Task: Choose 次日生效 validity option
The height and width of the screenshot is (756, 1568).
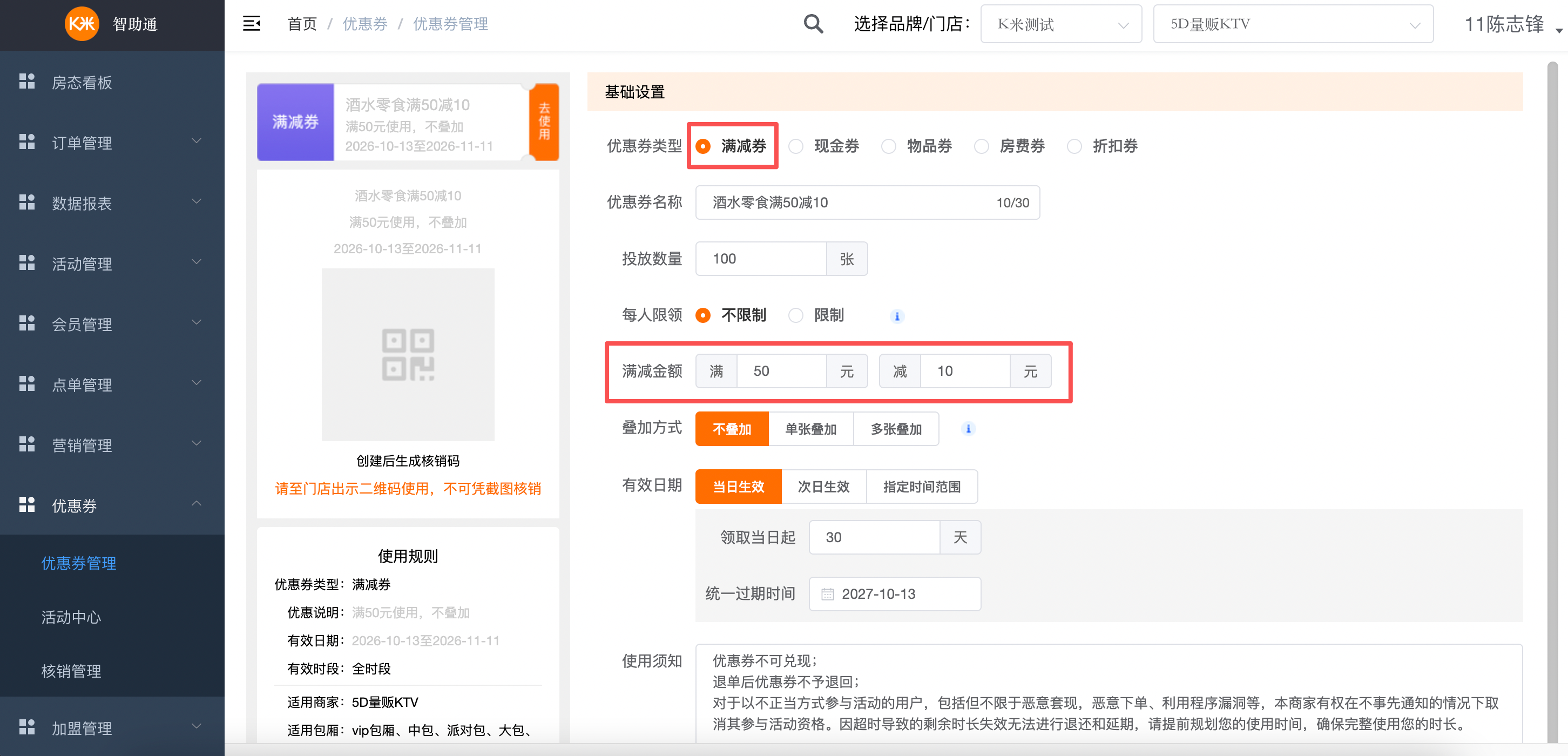Action: tap(823, 487)
